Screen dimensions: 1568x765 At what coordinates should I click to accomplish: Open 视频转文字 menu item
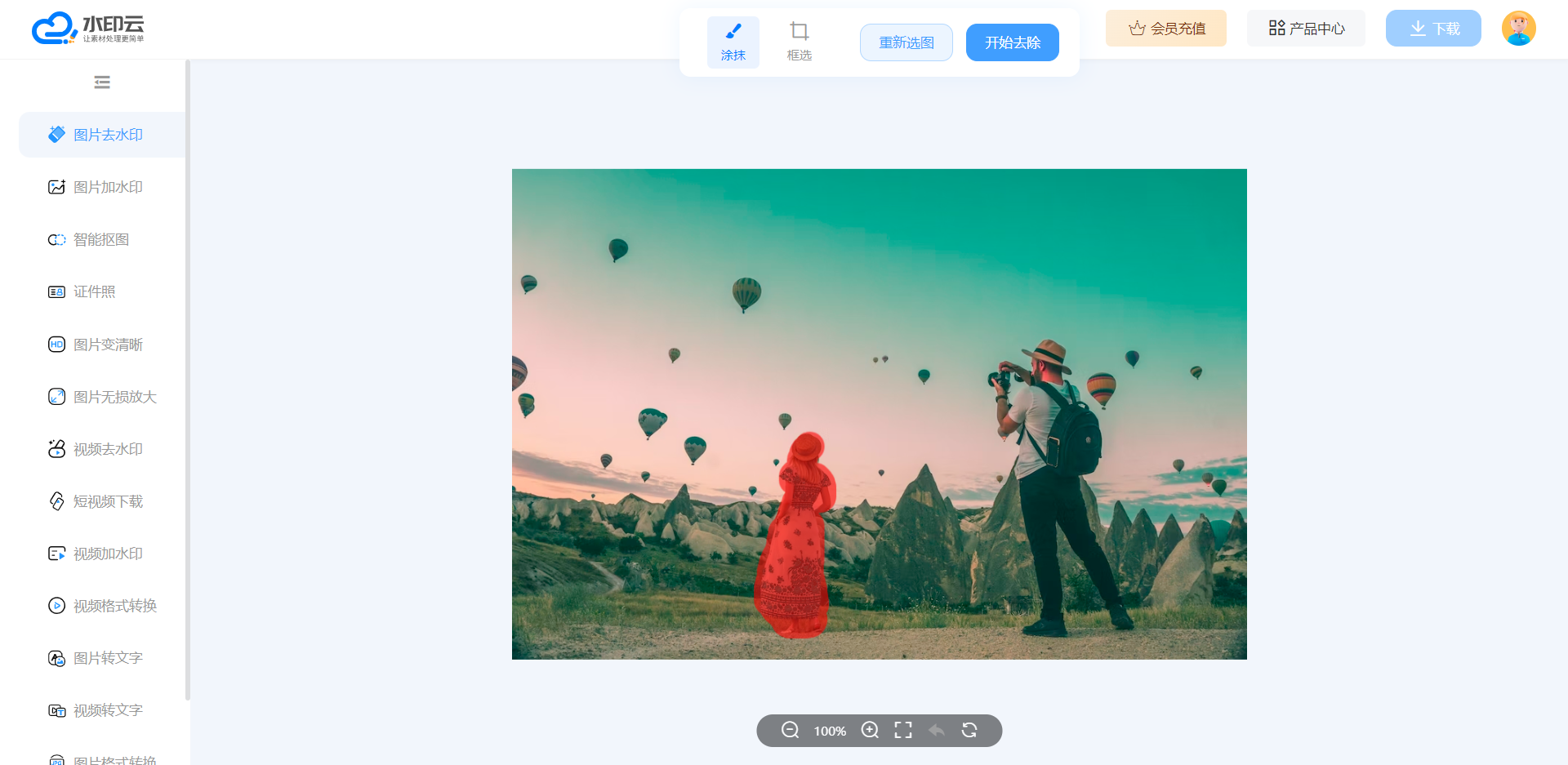coord(102,710)
